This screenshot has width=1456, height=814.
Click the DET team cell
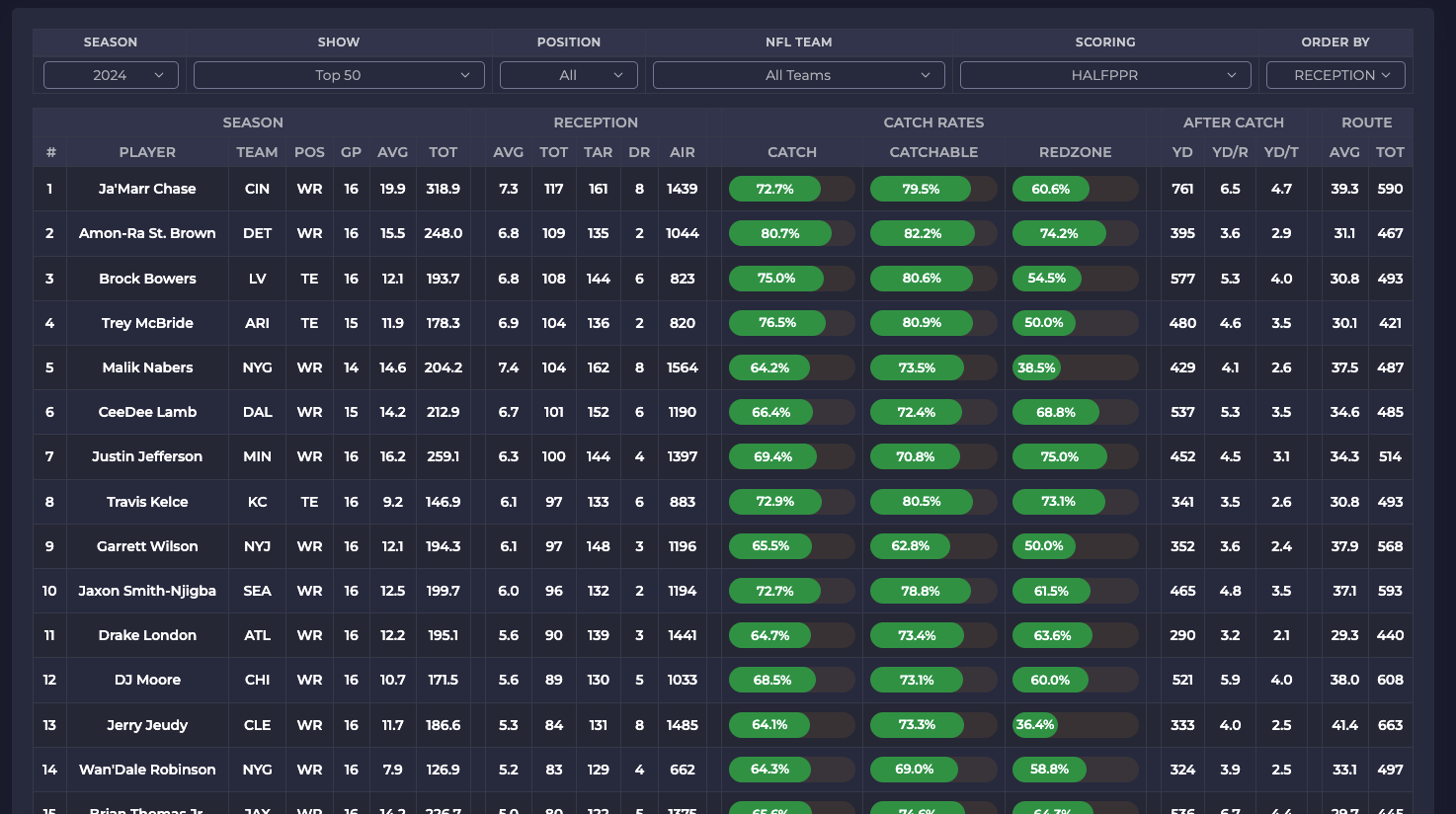[x=257, y=233]
